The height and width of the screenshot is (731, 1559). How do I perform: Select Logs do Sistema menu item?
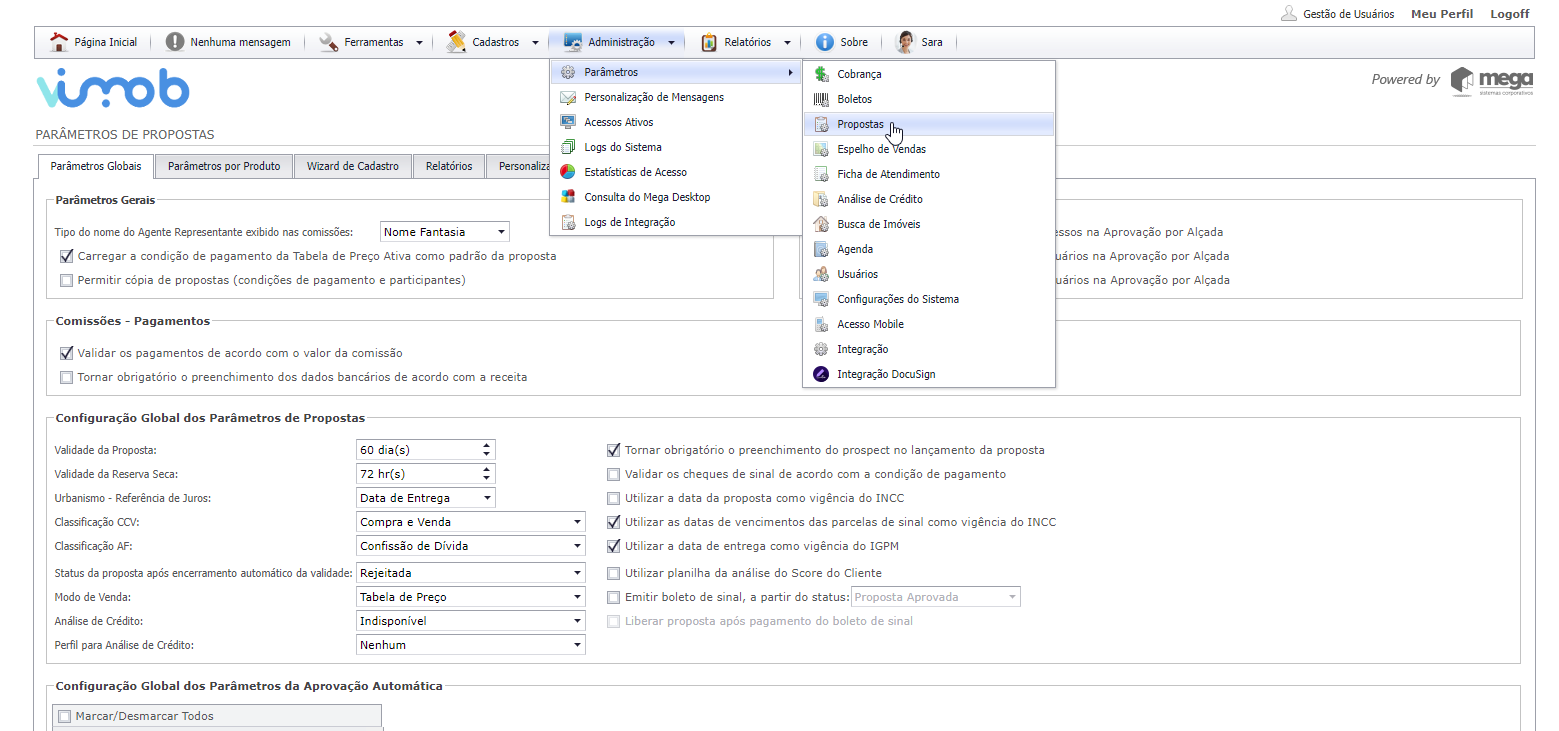(622, 147)
